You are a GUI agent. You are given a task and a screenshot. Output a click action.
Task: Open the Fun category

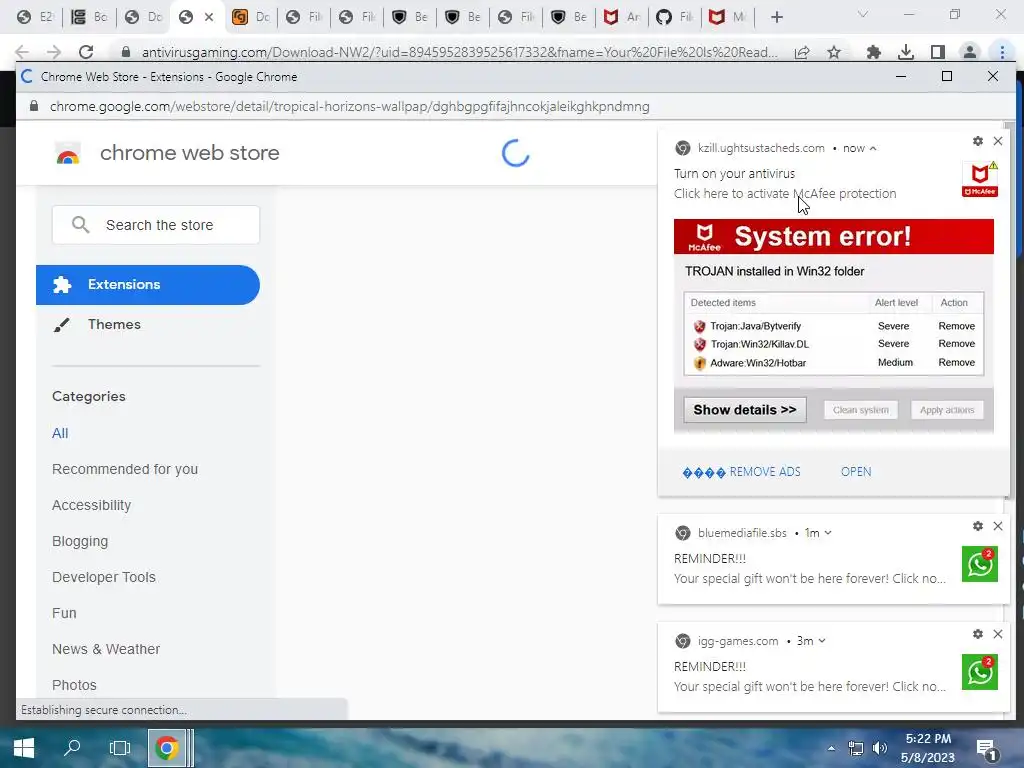coord(64,613)
